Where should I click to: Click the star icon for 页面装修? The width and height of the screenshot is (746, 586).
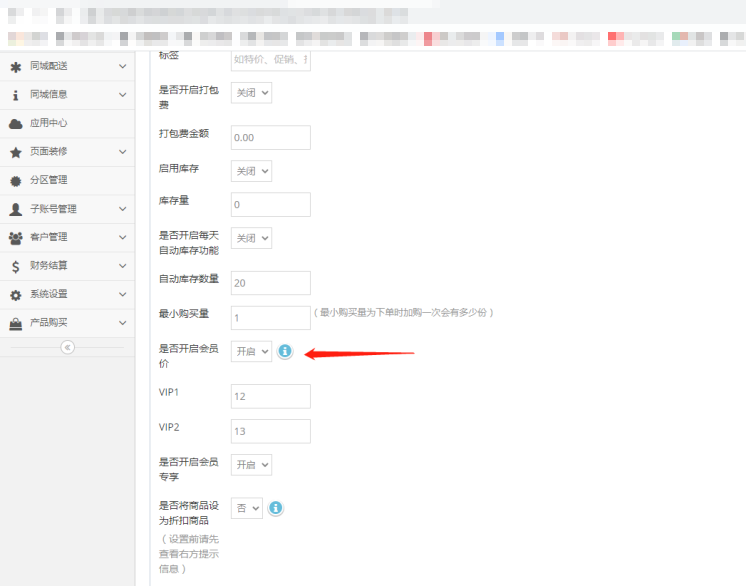click(15, 152)
